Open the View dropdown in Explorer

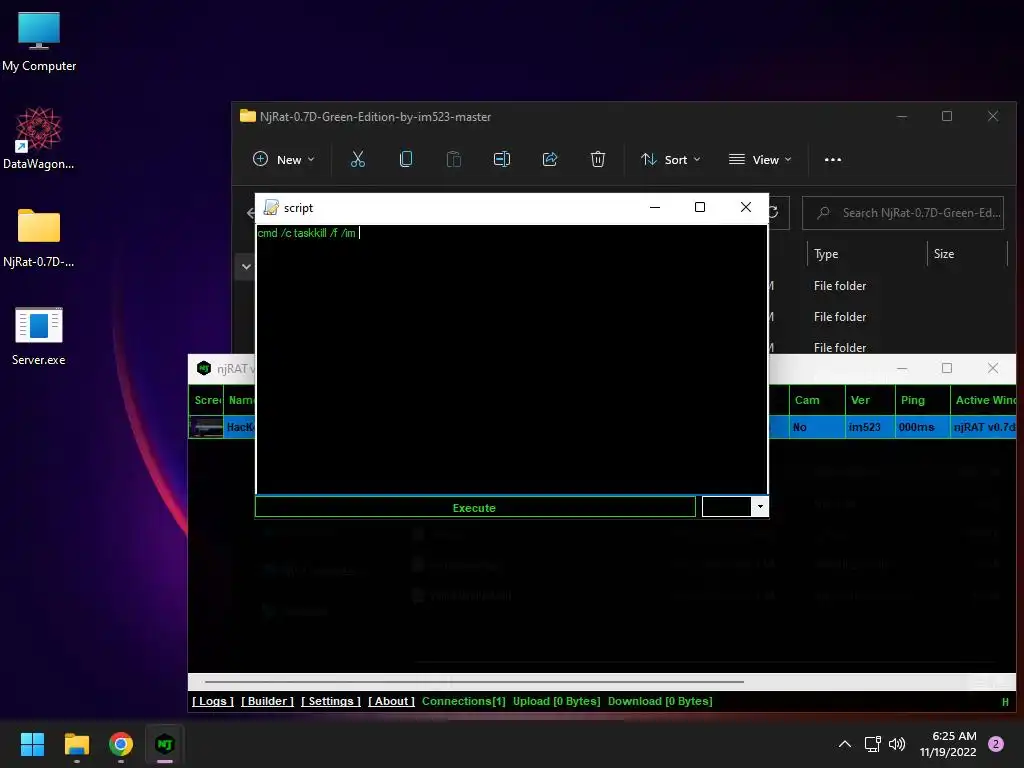tap(760, 159)
